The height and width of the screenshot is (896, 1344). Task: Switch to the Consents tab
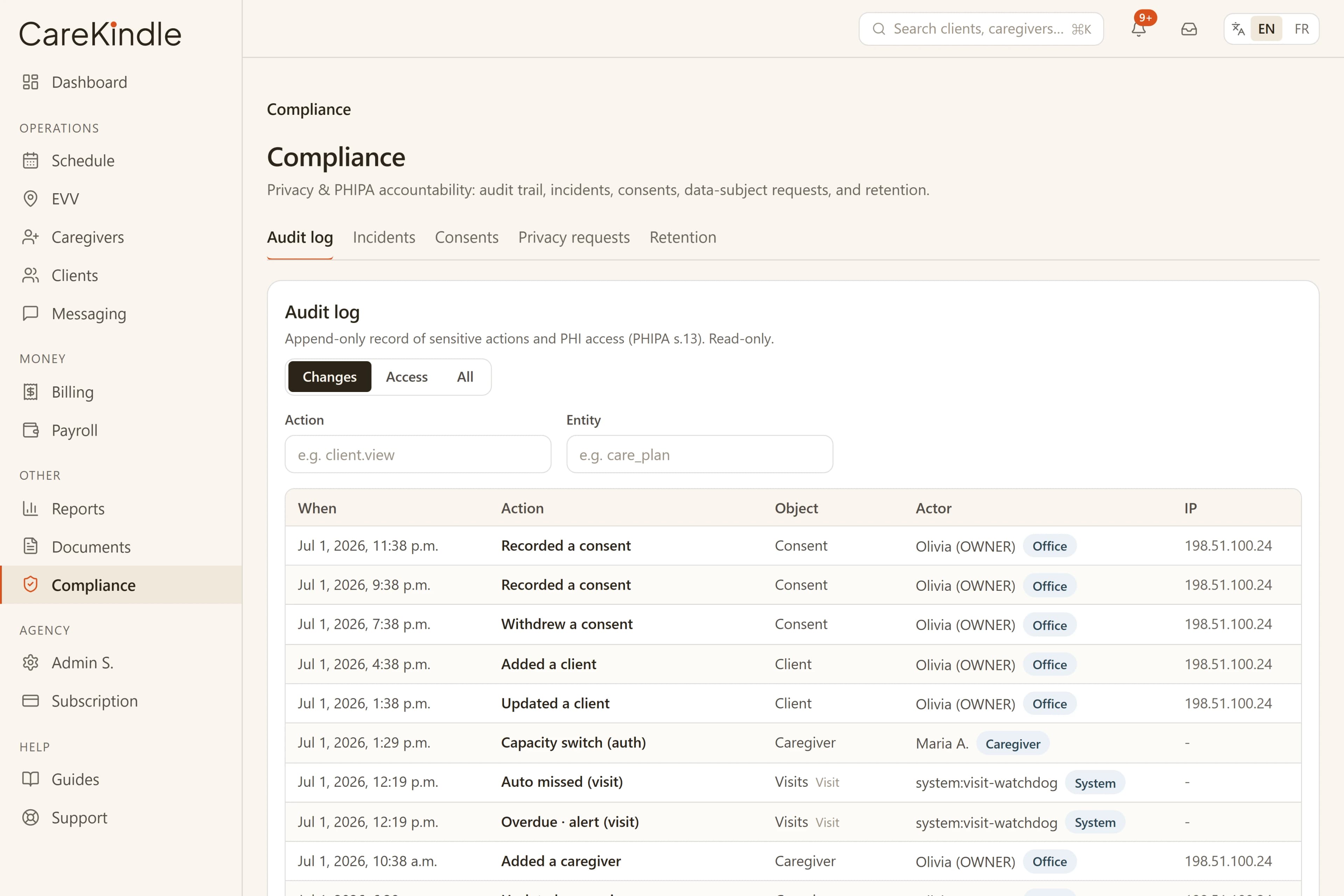point(467,237)
